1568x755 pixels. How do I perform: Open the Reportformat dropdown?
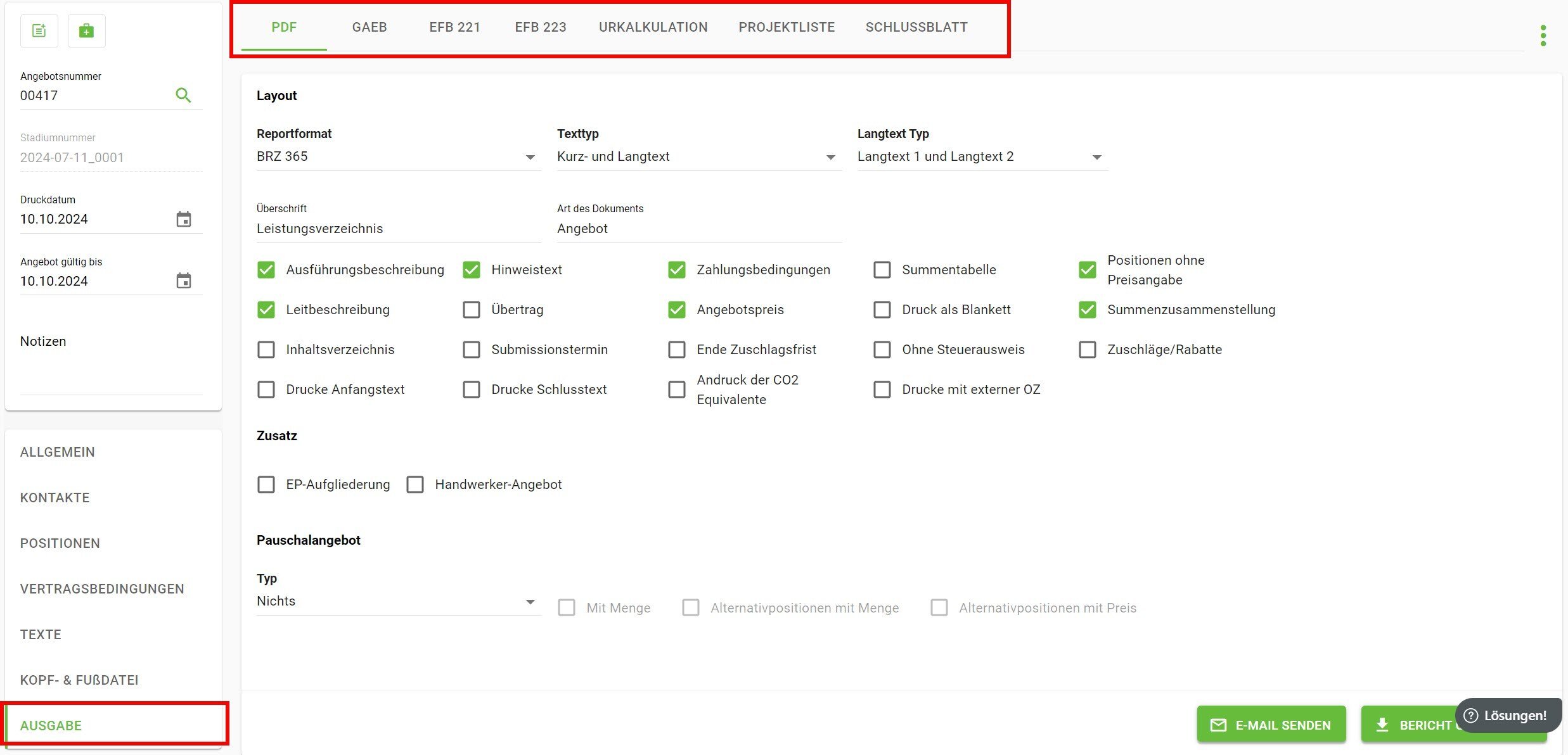(x=397, y=156)
